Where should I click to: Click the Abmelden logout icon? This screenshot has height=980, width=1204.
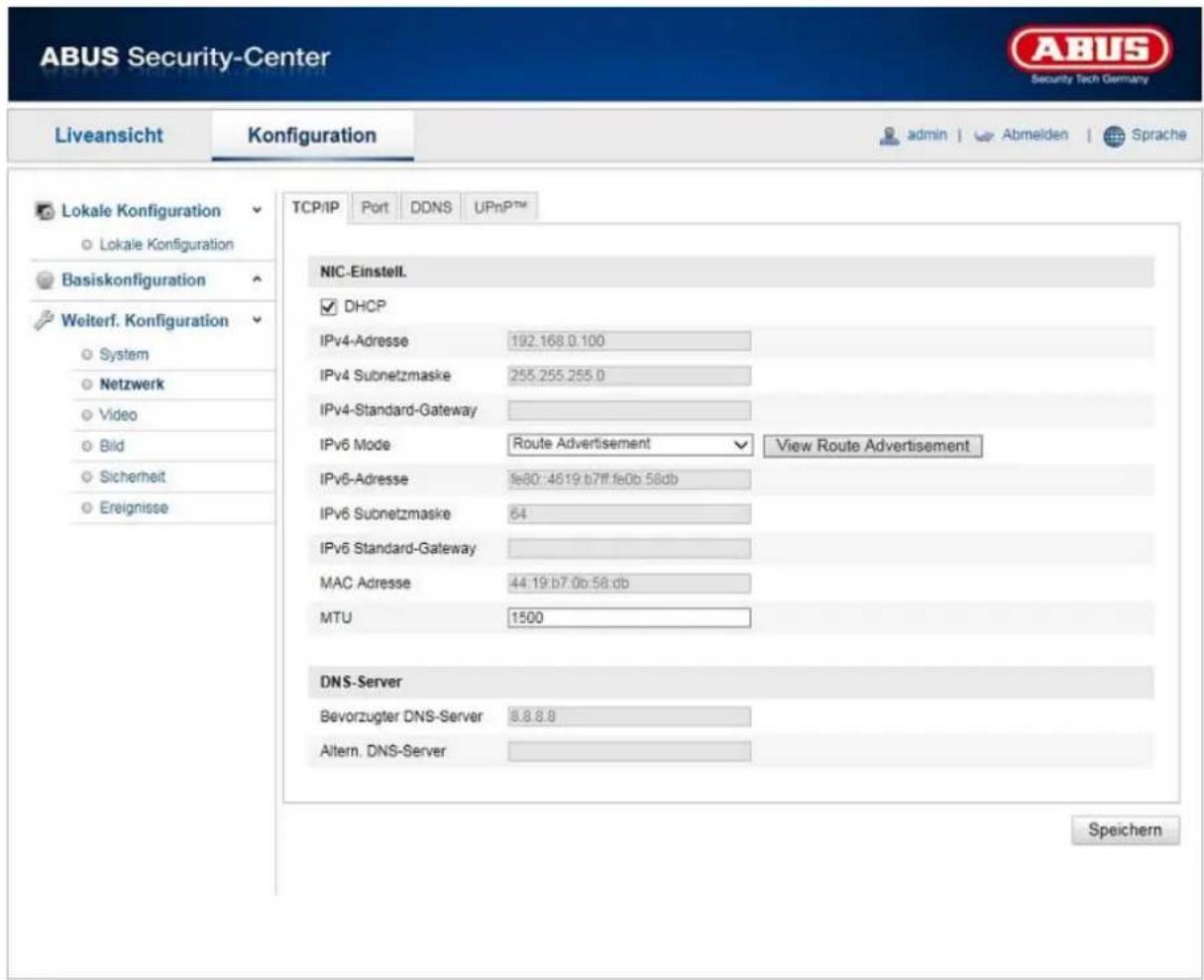(983, 136)
